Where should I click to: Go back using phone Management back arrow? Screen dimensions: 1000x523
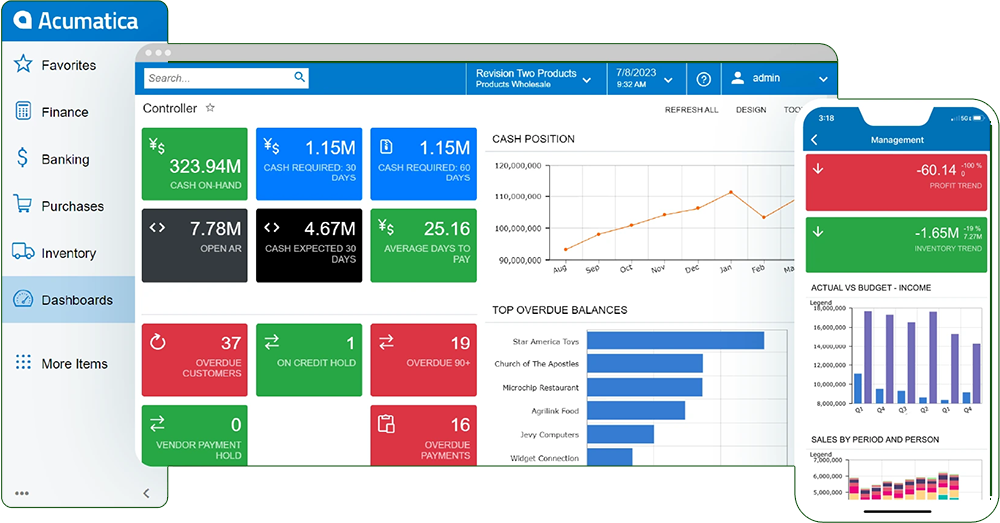(x=814, y=140)
